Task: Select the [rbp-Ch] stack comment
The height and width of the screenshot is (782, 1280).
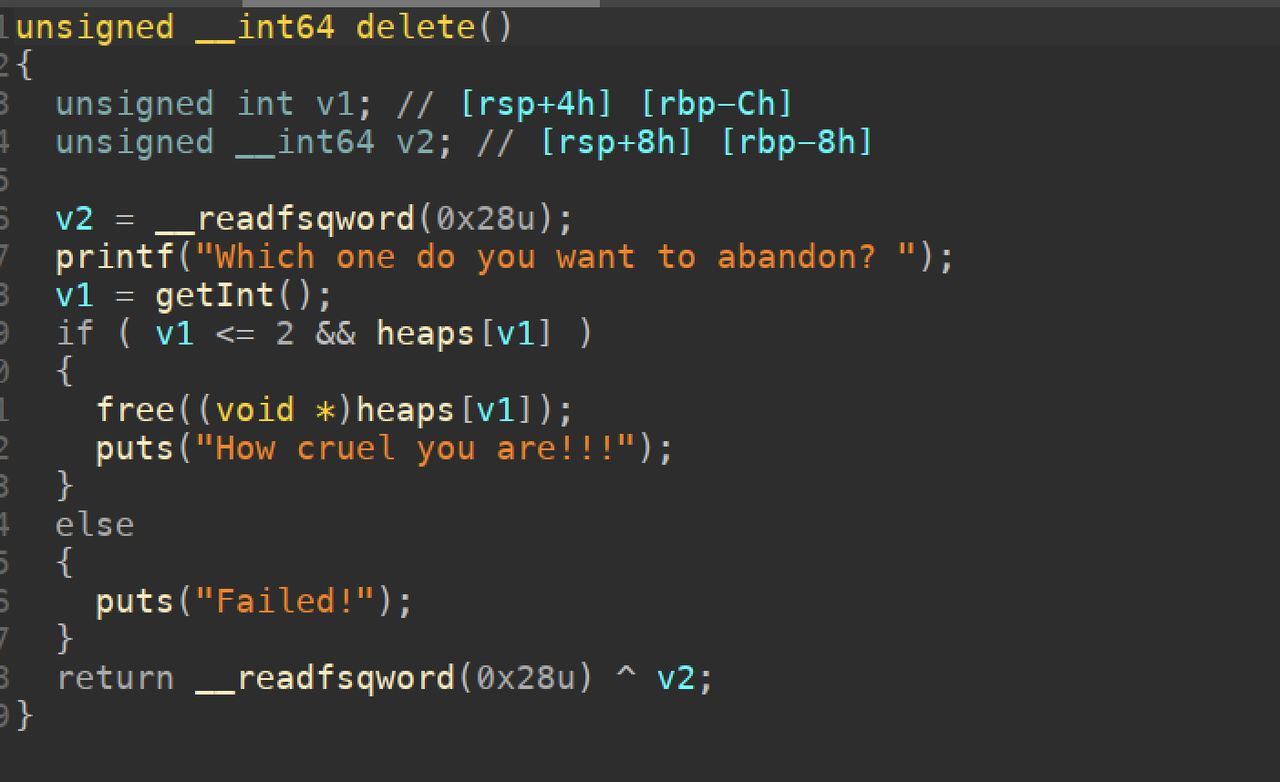Action: tap(715, 104)
